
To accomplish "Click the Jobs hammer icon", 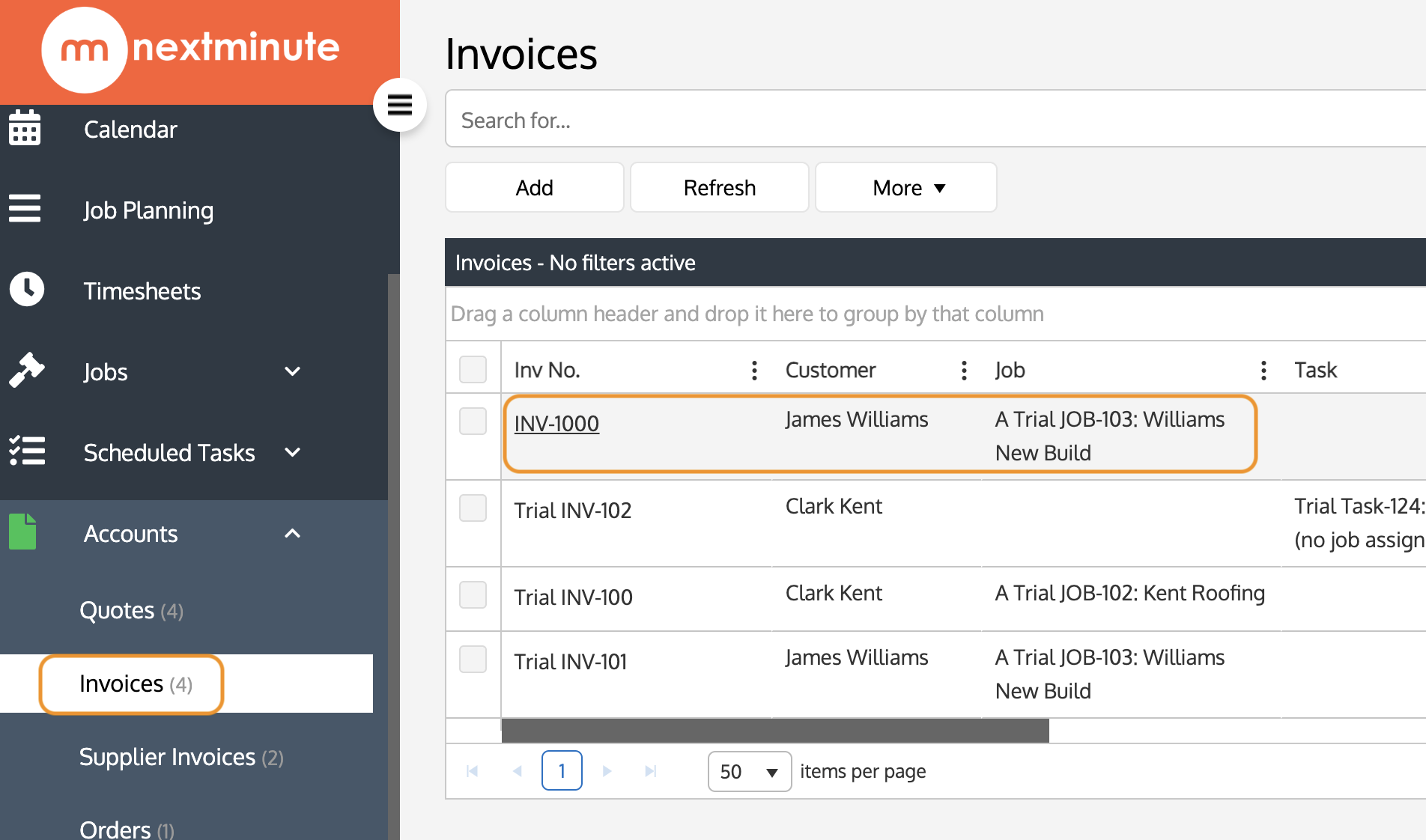I will coord(26,371).
